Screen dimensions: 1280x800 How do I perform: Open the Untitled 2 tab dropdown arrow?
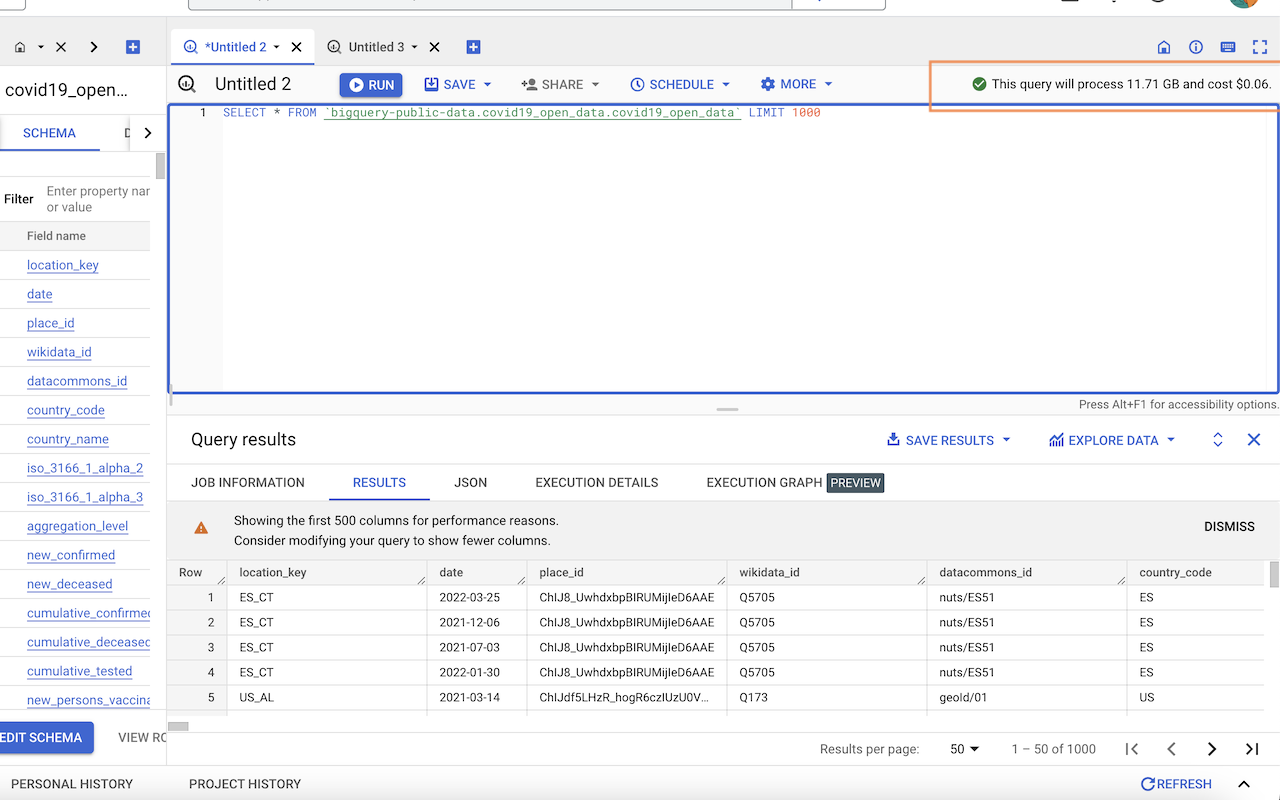[x=277, y=47]
